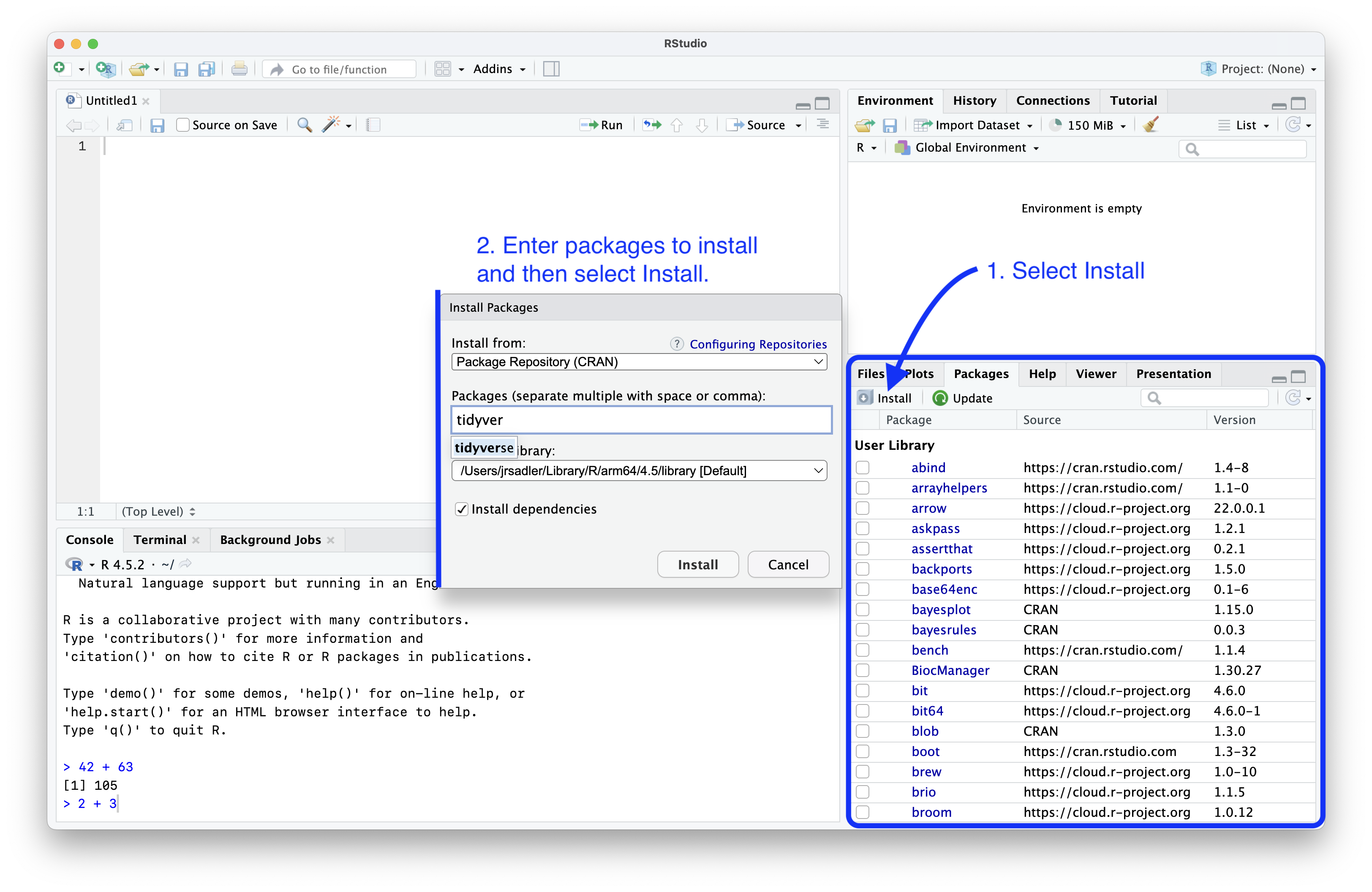Open the History tab
The image size is (1372, 892).
coord(974,100)
